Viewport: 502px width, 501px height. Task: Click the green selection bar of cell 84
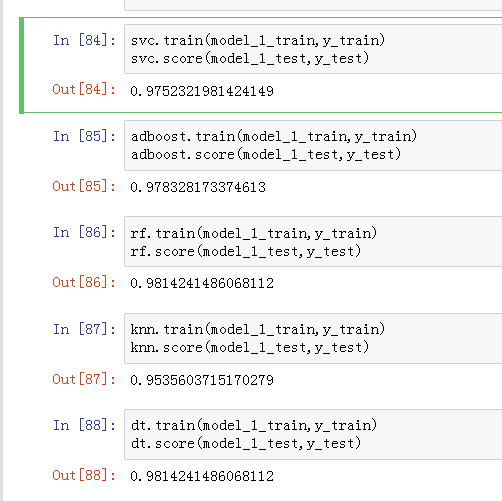(22, 65)
